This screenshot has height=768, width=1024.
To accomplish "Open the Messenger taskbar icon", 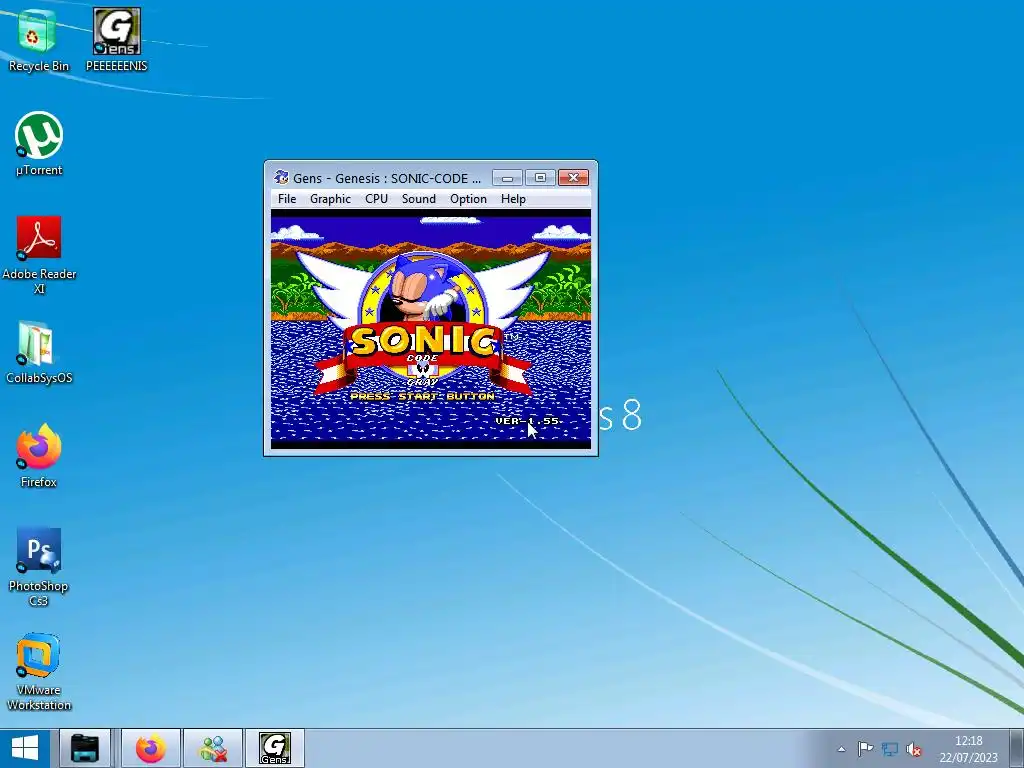I will (213, 748).
